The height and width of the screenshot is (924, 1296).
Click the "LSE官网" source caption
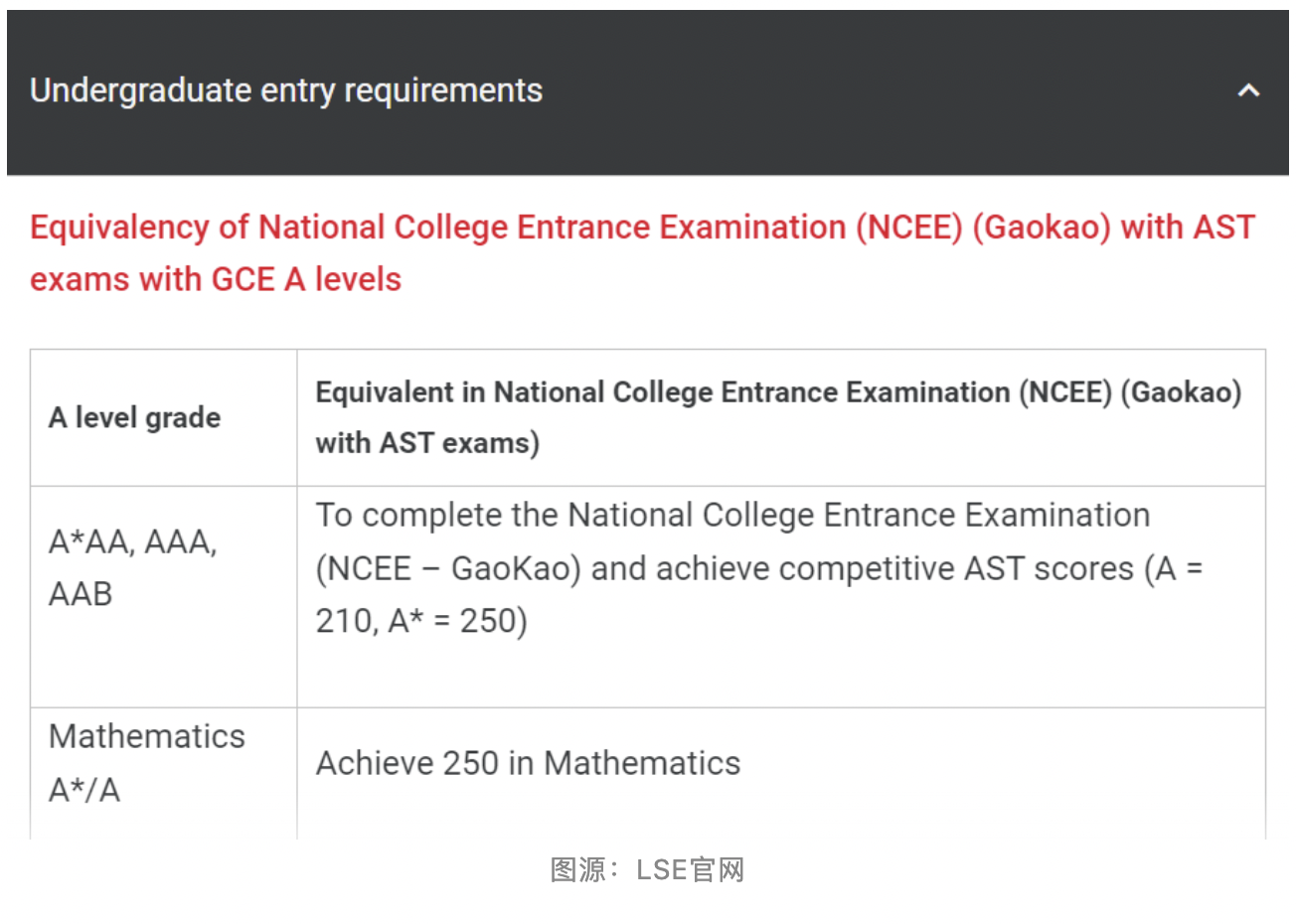691,870
